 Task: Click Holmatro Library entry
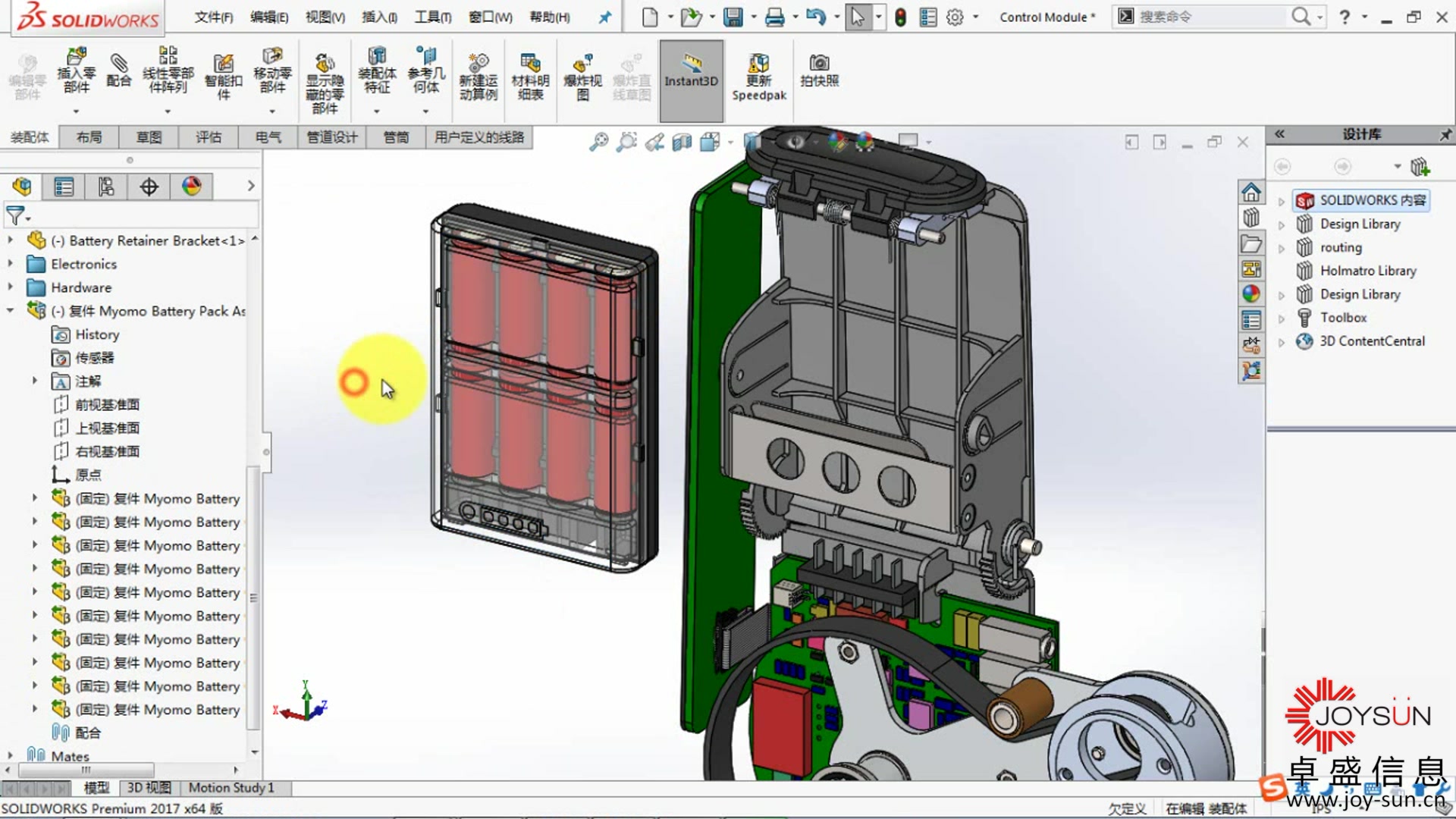(x=1367, y=271)
